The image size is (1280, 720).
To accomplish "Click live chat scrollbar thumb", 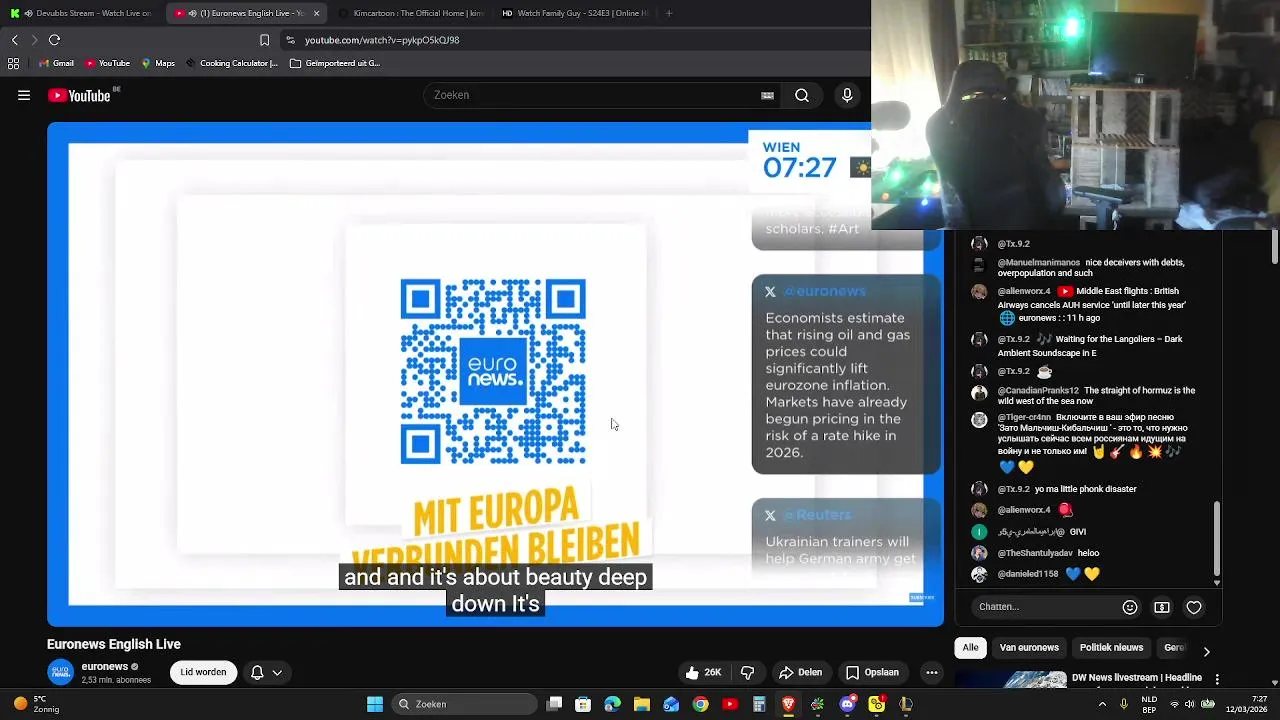I will pos(1217,540).
